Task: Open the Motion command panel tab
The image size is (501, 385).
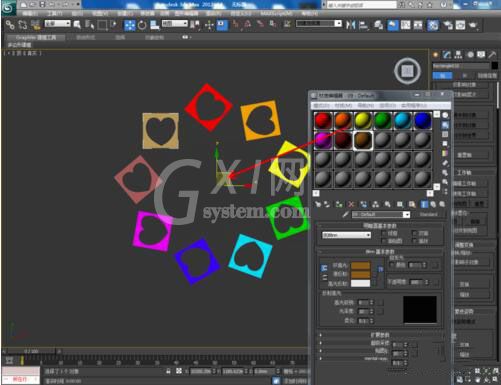Action: tap(470, 55)
